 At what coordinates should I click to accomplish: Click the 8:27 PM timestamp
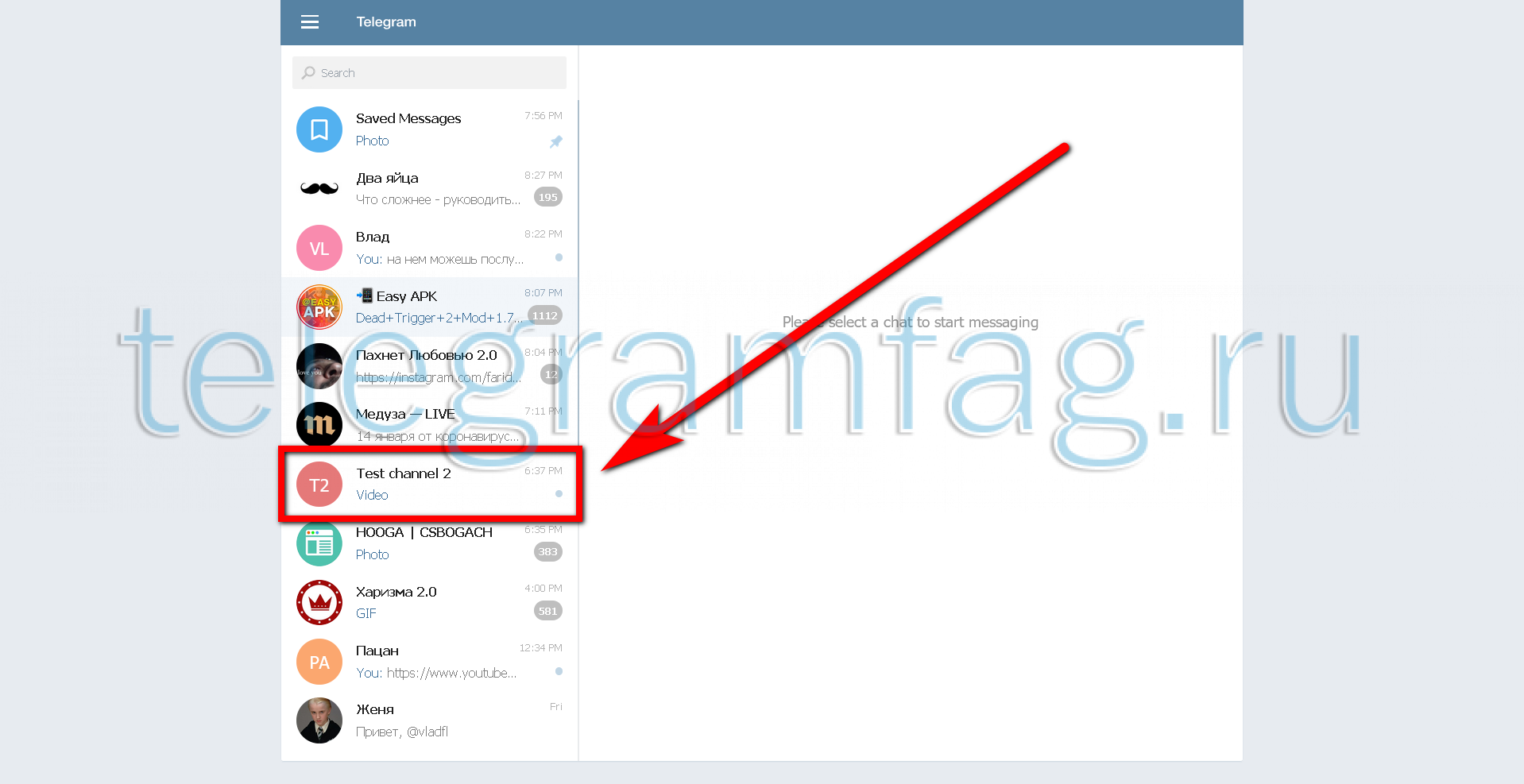543,175
